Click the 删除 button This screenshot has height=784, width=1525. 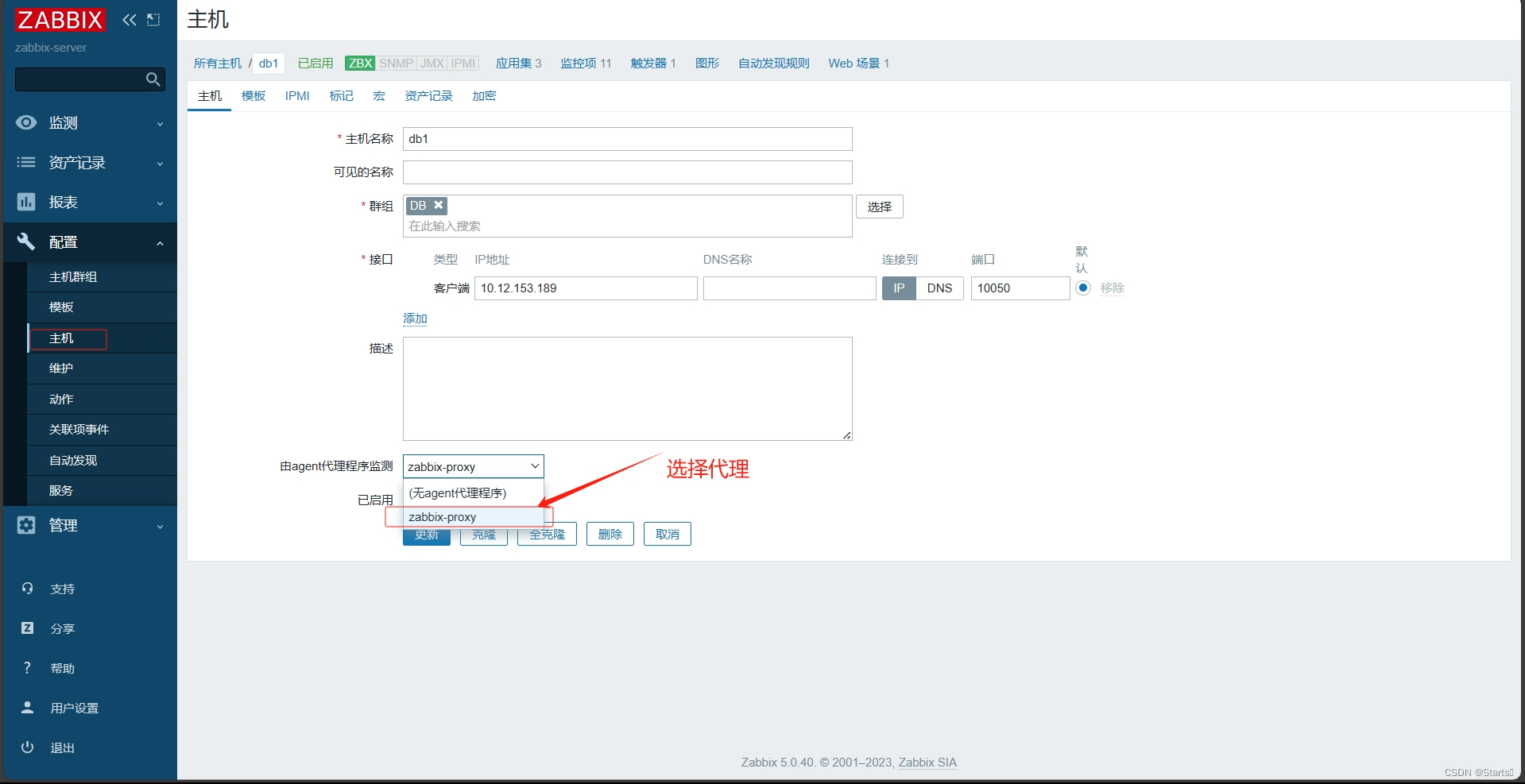point(610,535)
